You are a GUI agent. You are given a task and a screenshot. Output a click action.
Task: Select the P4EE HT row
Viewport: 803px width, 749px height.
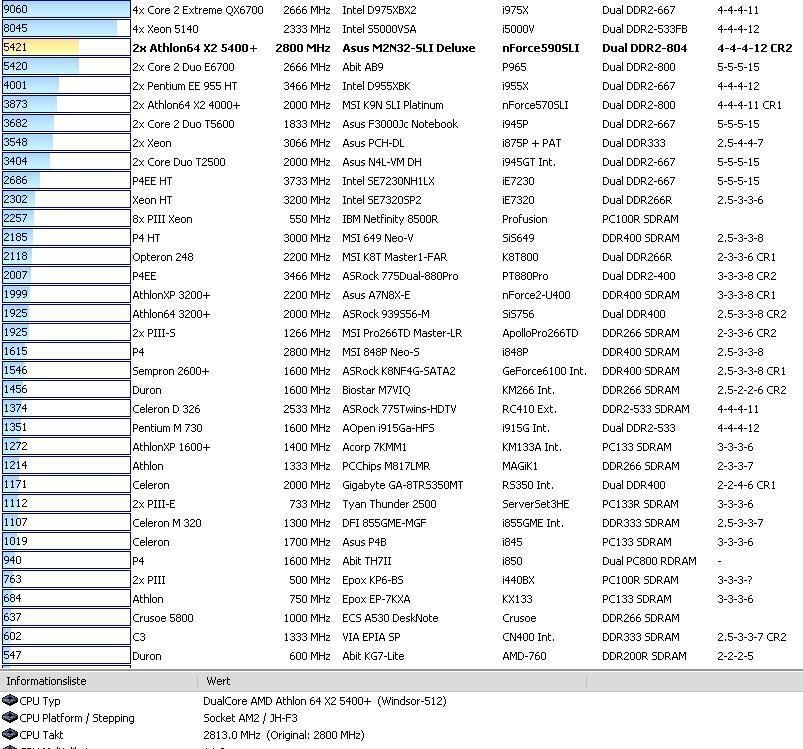tap(402, 181)
